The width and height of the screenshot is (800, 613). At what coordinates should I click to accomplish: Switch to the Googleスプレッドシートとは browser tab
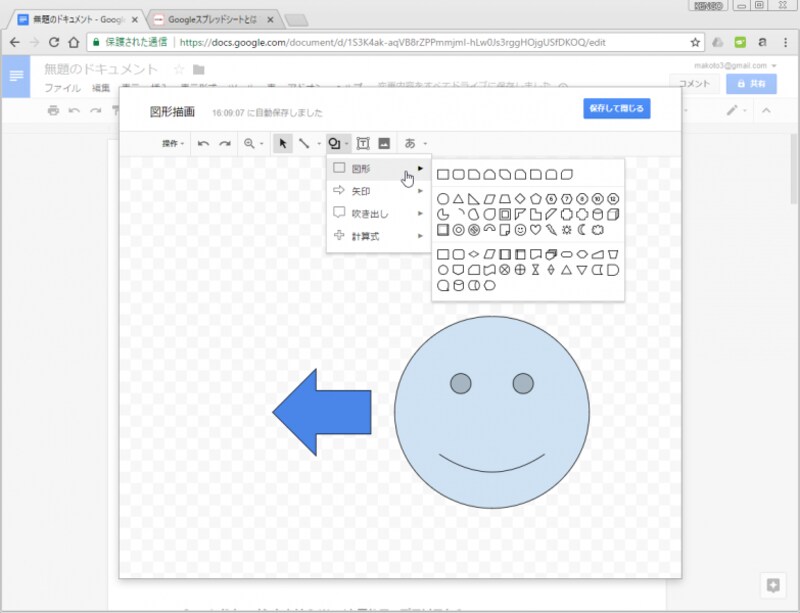(210, 17)
